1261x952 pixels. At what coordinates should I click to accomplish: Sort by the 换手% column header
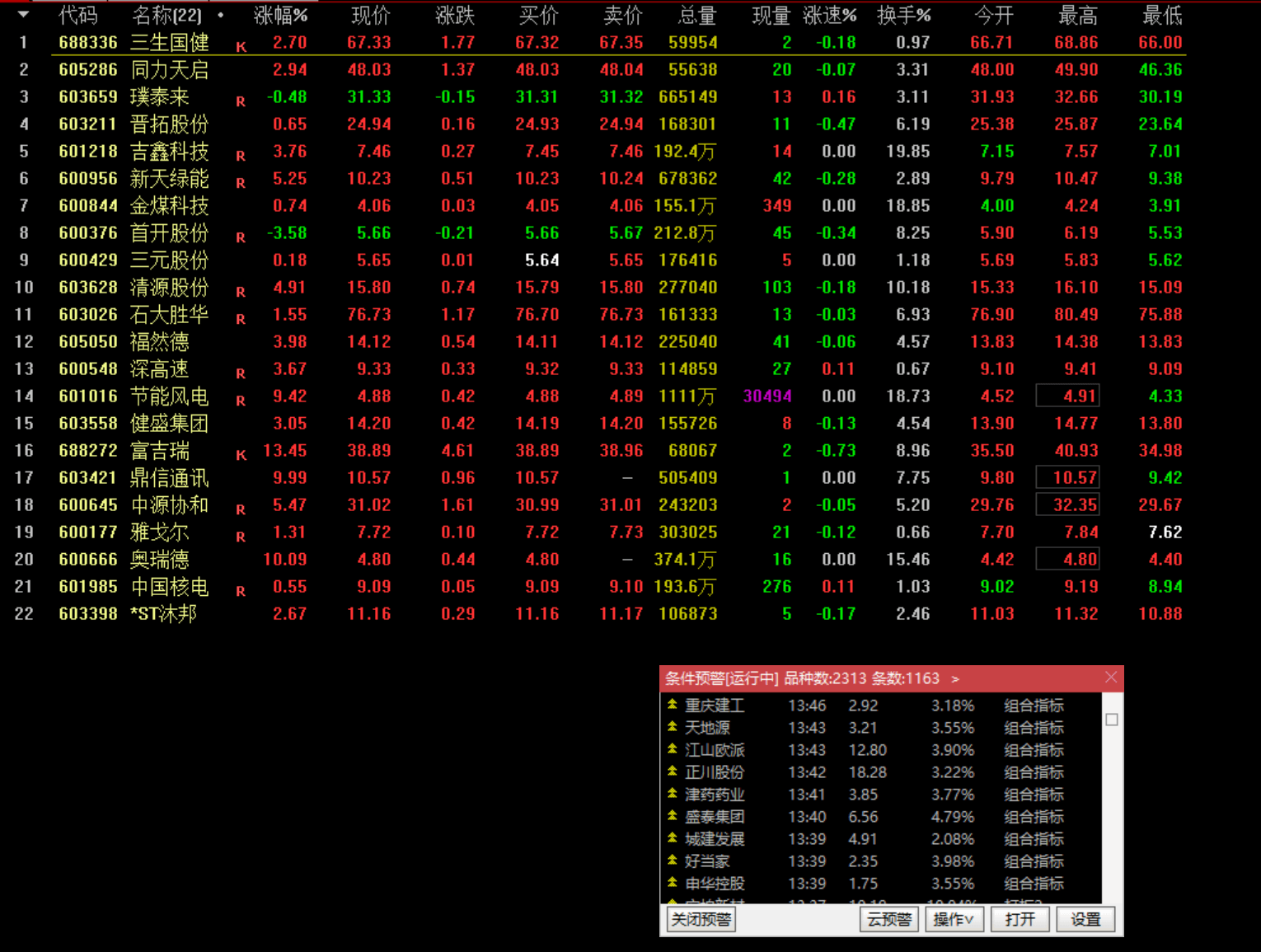904,15
